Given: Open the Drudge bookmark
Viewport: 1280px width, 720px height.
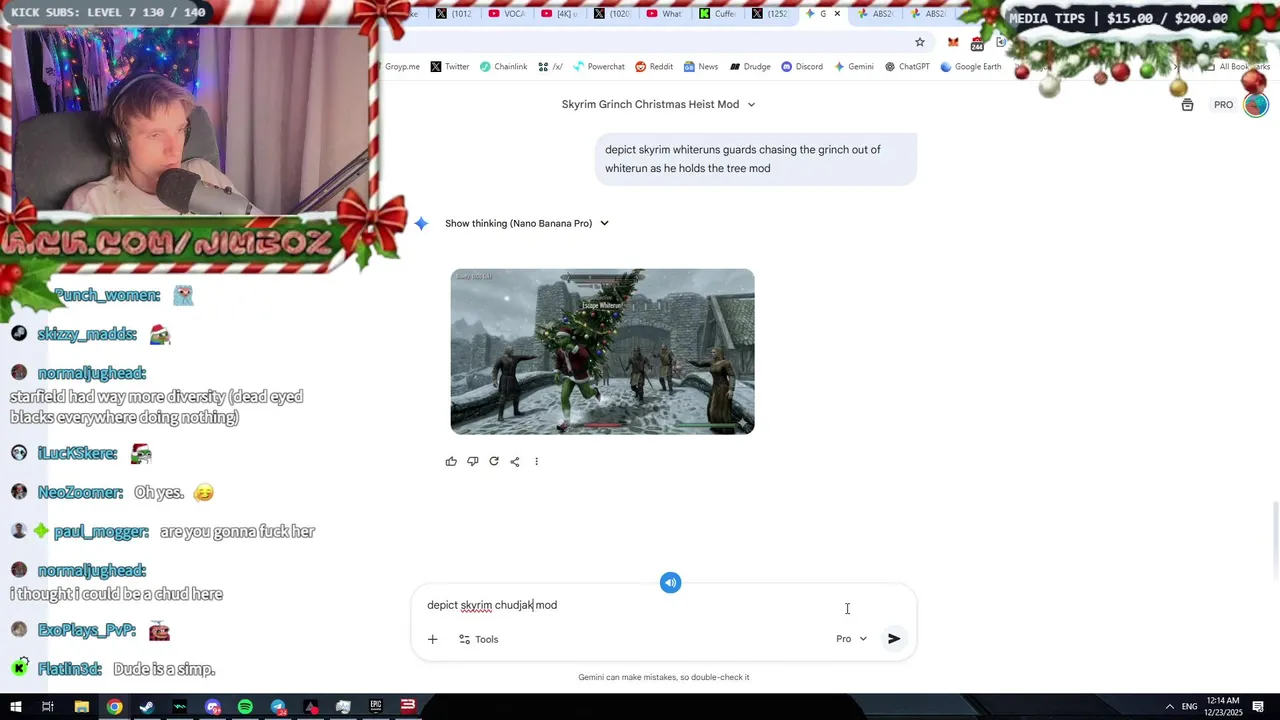Looking at the screenshot, I should click(750, 67).
